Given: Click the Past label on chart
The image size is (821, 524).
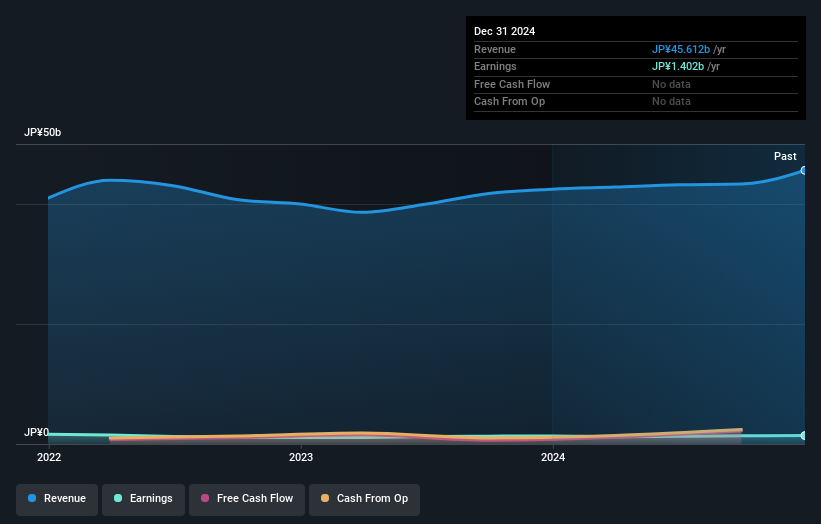Looking at the screenshot, I should [785, 157].
